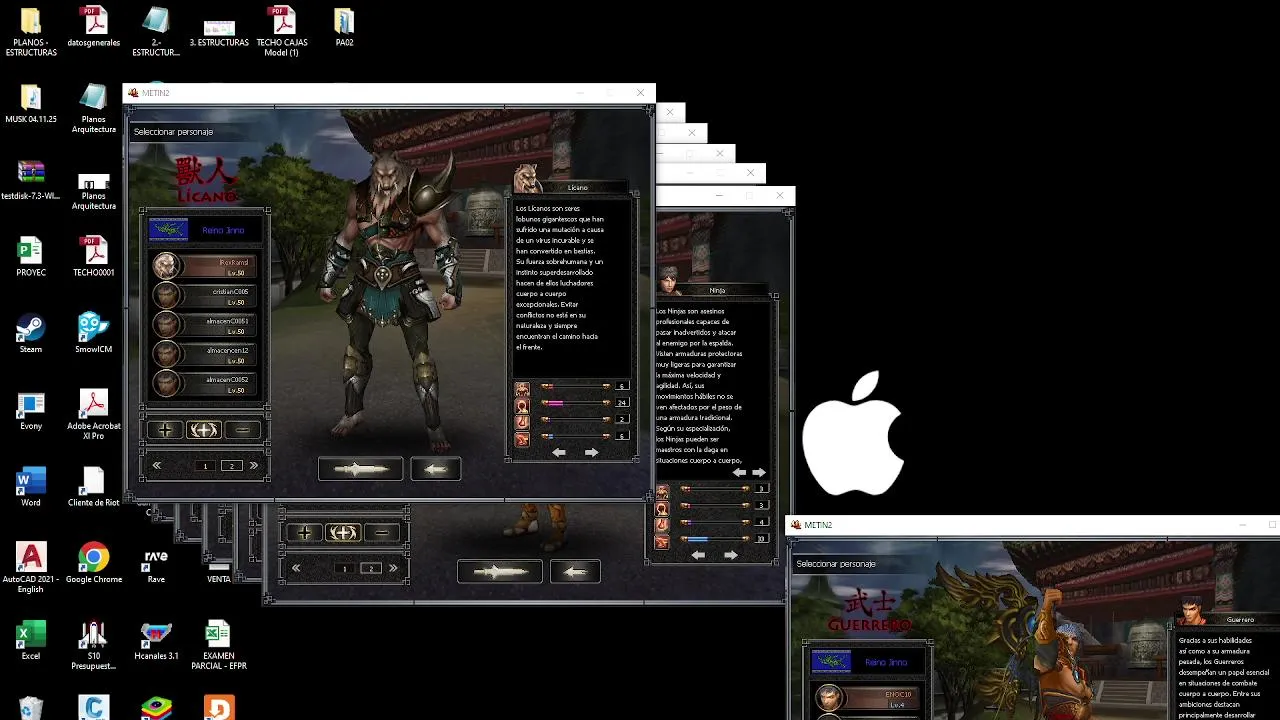Open the Excel desktop shortcut
1280x720 pixels.
31,640
